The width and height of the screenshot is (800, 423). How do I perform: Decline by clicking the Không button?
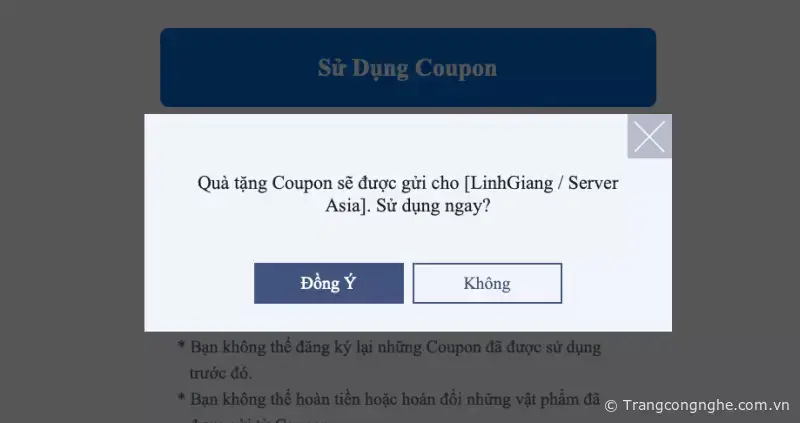487,283
